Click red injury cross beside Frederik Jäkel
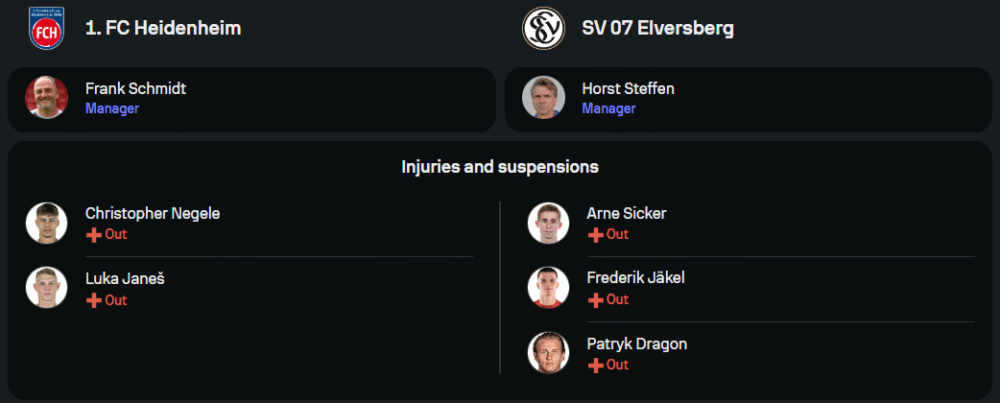 pyautogui.click(x=596, y=300)
